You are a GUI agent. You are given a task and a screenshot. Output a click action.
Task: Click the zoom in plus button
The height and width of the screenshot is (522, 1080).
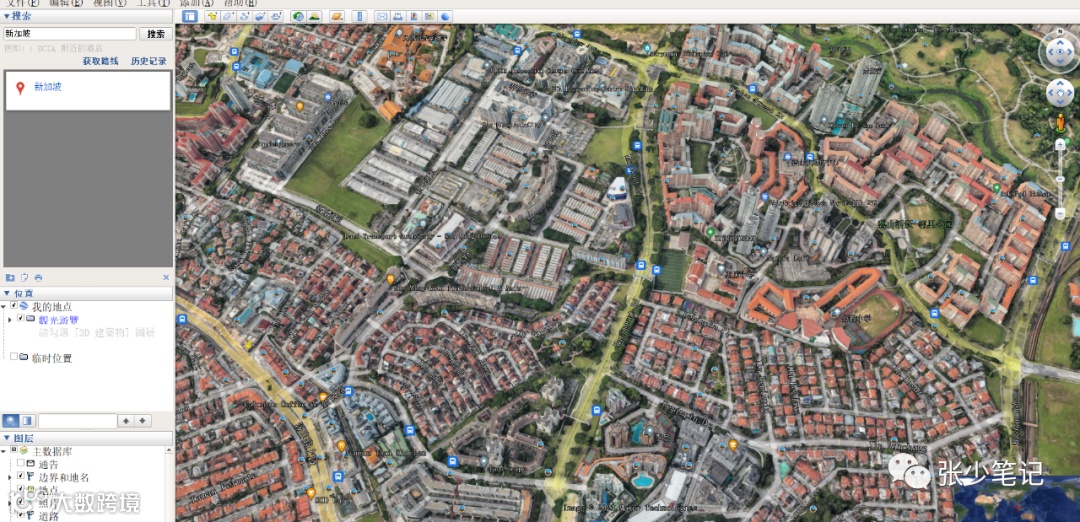(1060, 144)
